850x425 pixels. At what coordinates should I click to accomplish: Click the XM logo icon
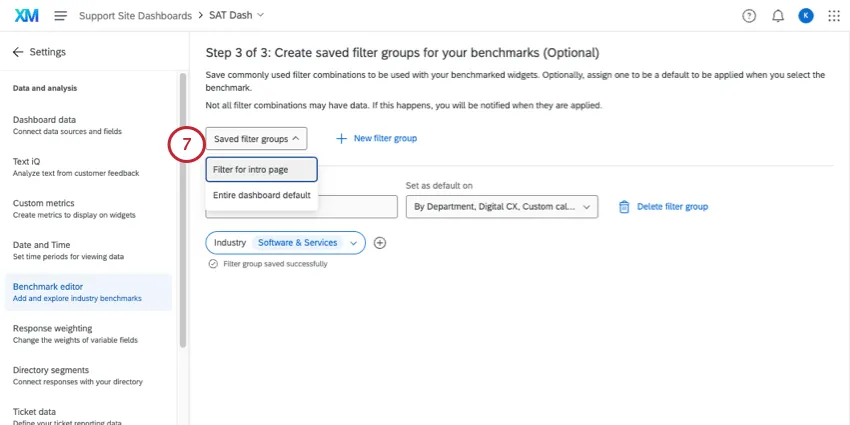27,16
